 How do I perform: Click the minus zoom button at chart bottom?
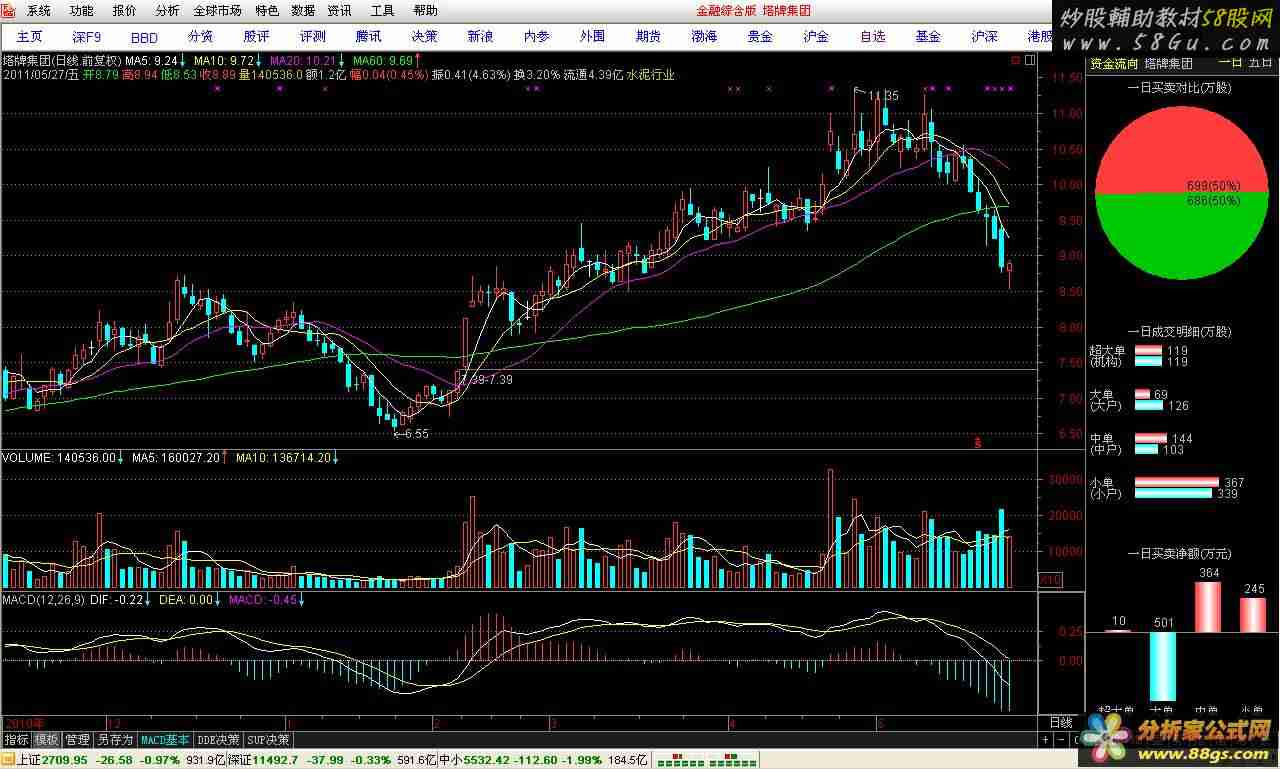tap(1061, 740)
